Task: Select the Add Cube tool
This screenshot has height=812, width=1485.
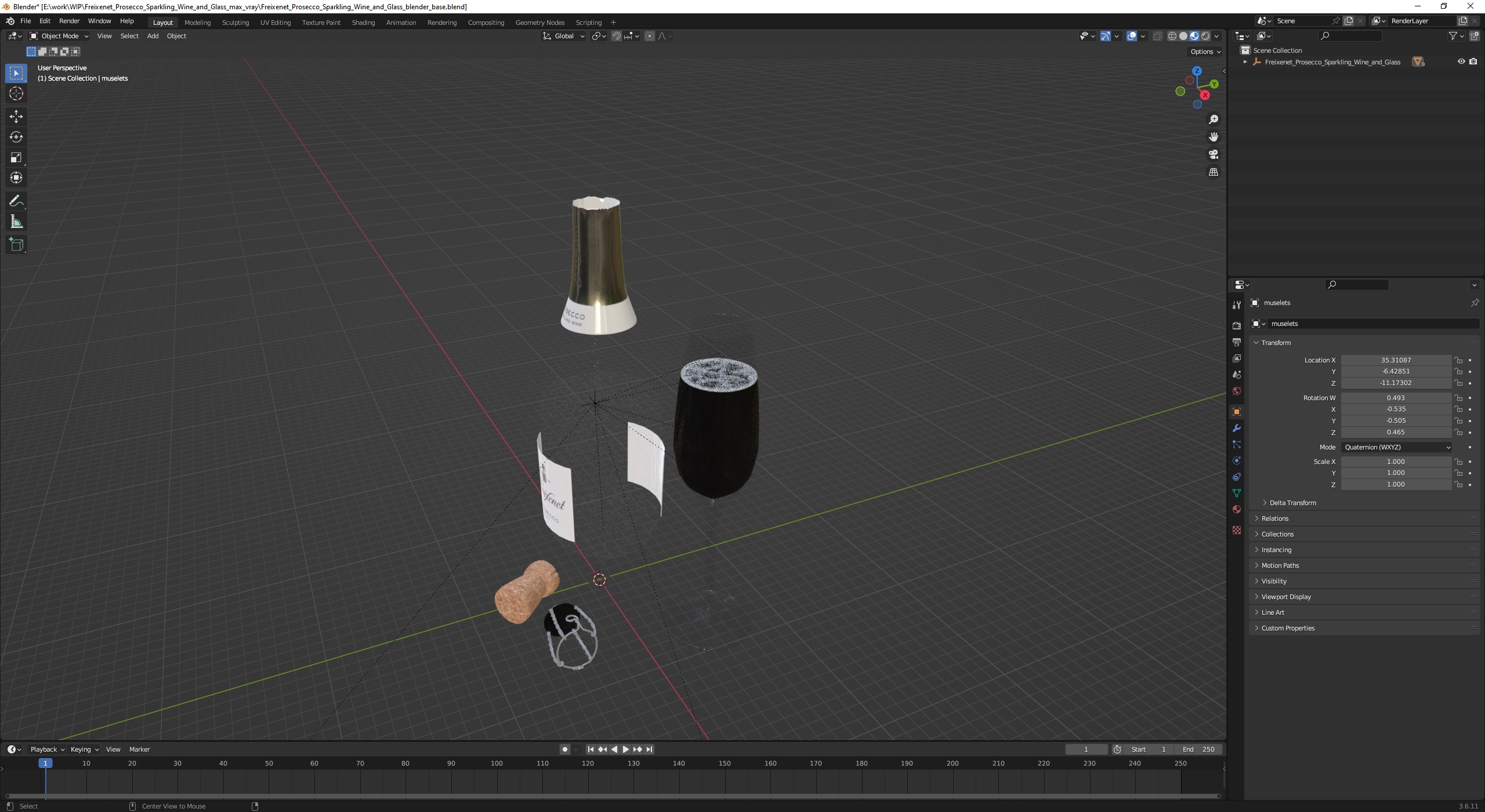Action: tap(16, 245)
